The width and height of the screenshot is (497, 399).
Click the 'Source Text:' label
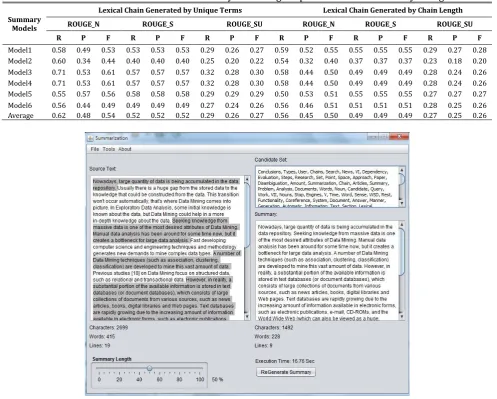point(103,169)
